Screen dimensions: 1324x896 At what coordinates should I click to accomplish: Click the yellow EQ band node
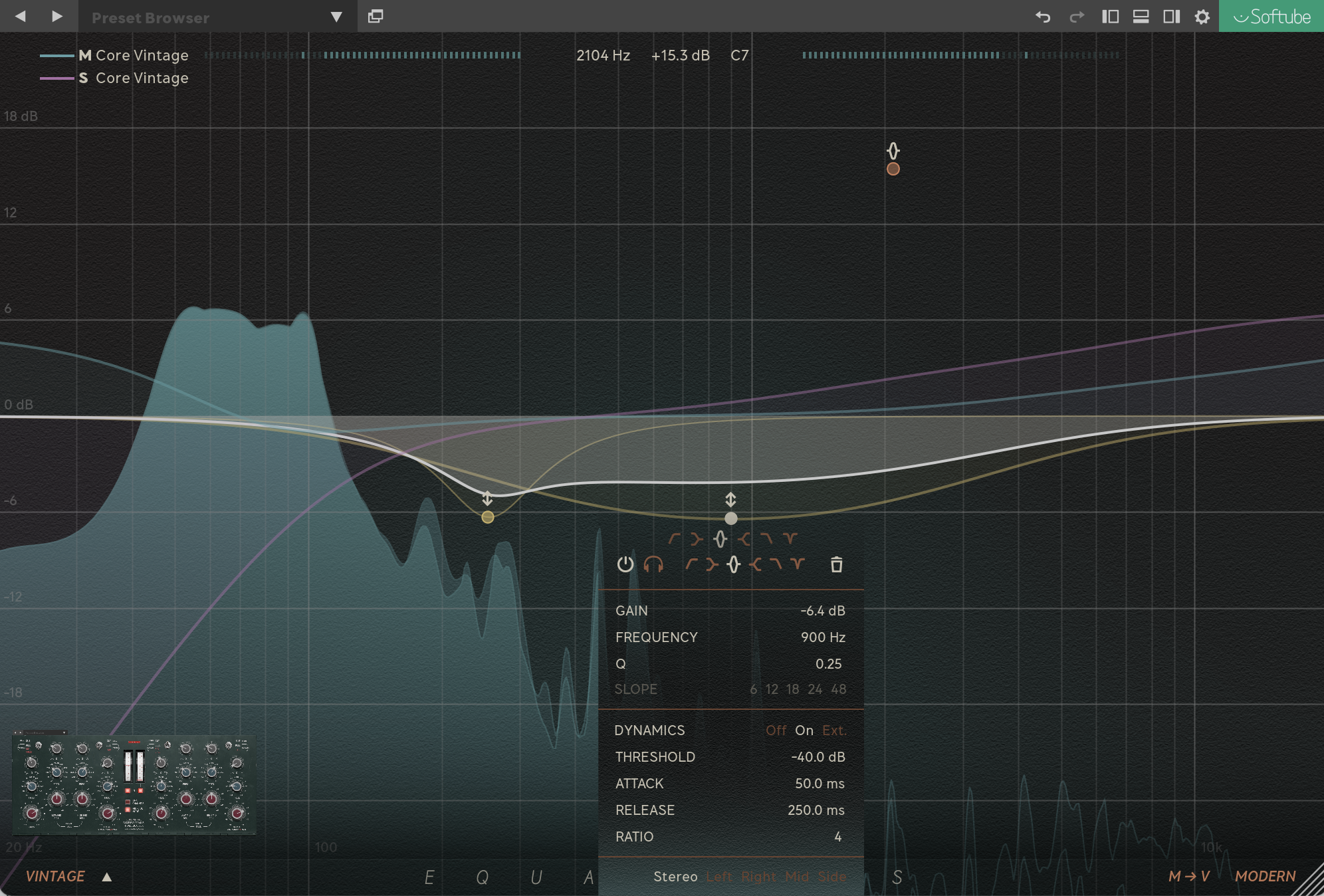click(487, 516)
